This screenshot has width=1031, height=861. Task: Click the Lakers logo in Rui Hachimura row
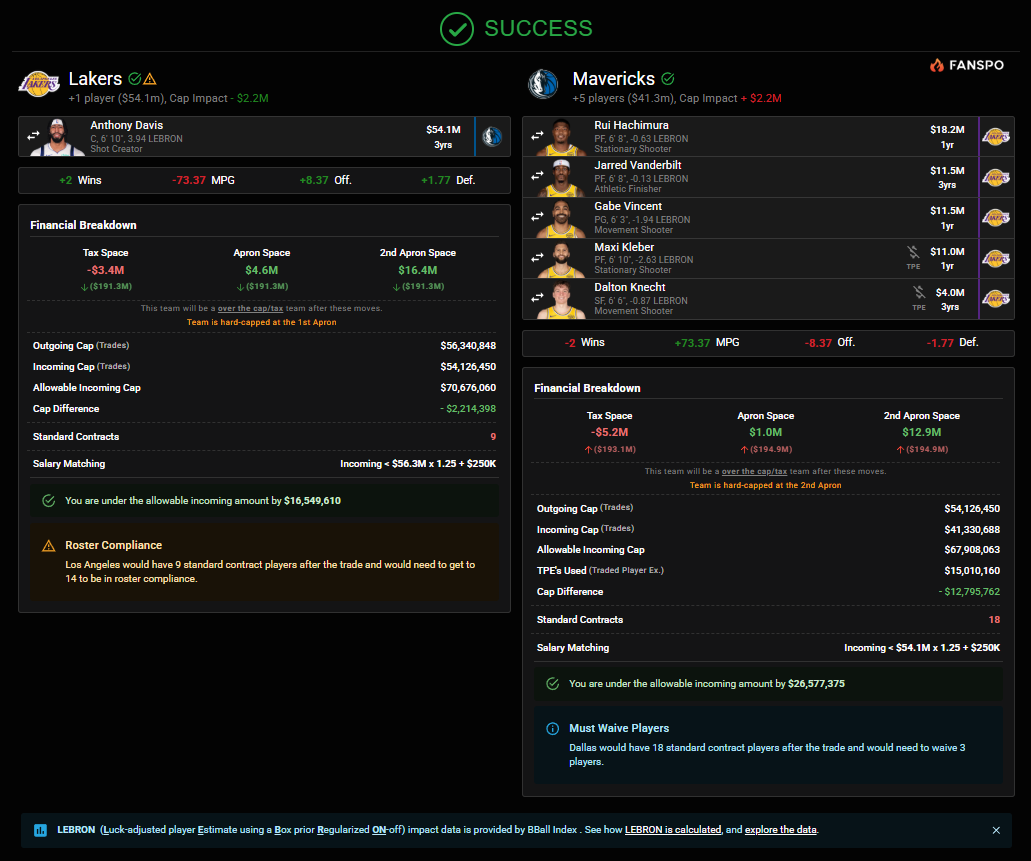point(995,136)
